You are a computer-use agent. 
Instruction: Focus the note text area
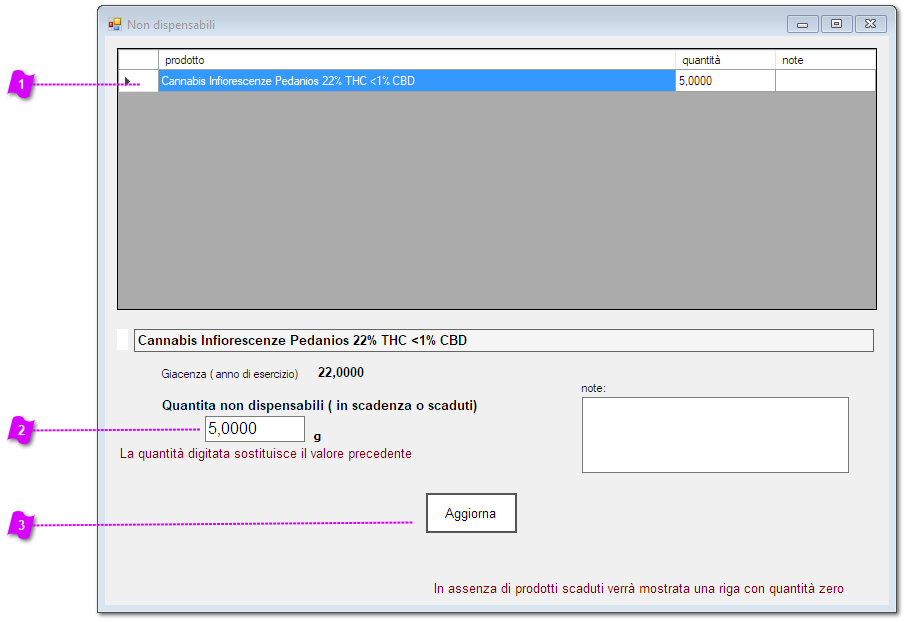click(715, 435)
